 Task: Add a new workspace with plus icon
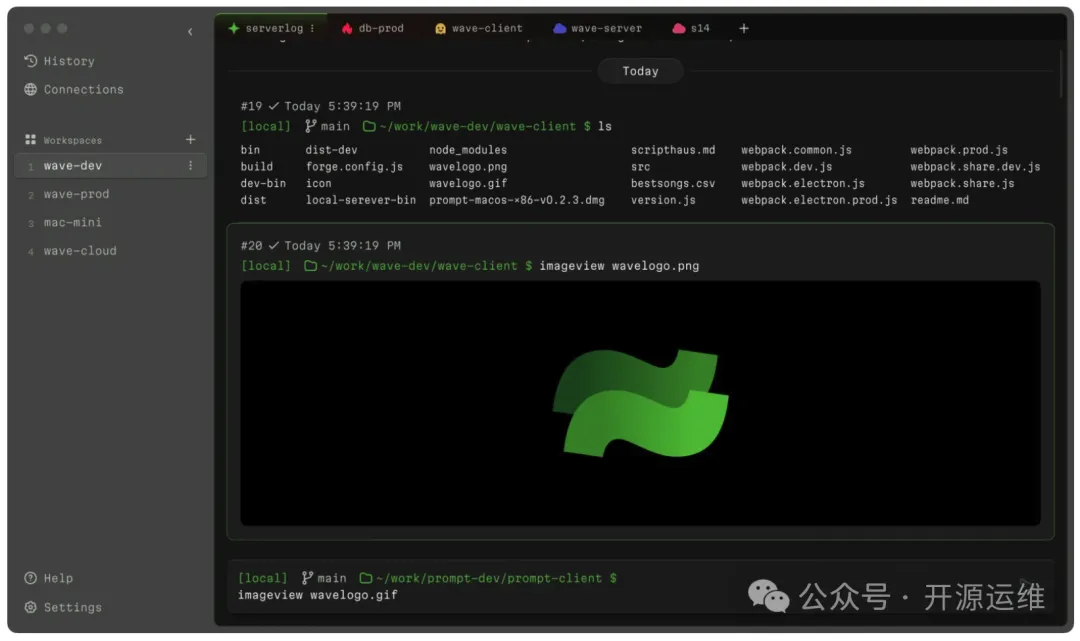click(190, 140)
